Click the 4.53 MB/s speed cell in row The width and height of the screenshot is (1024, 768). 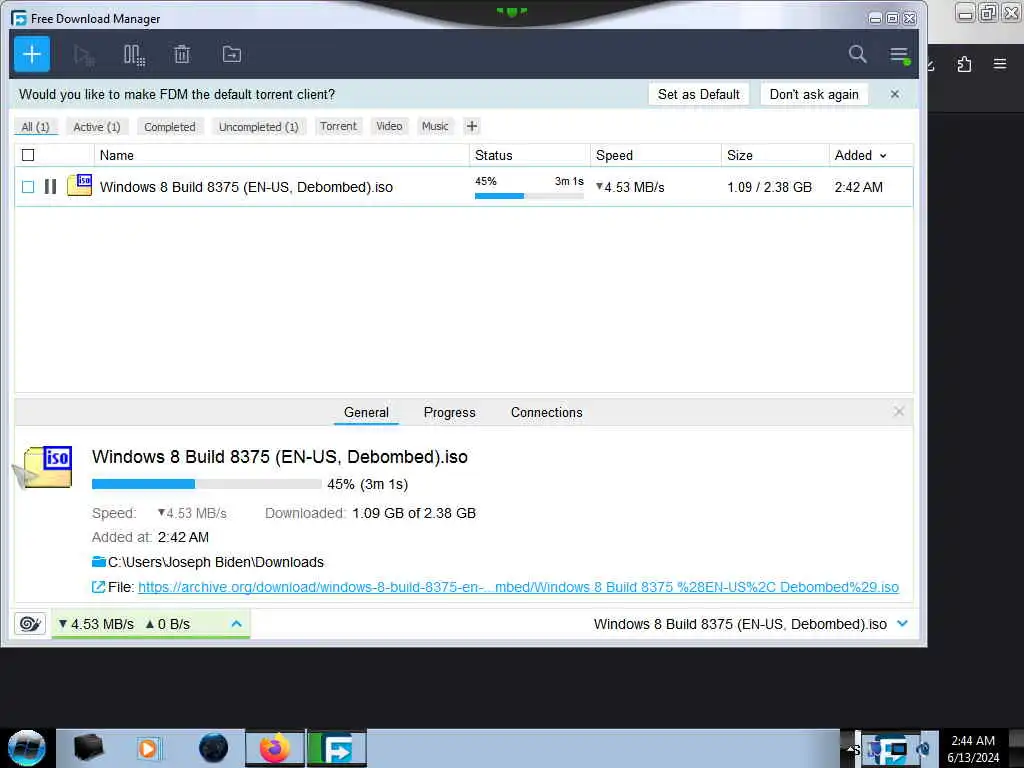(x=630, y=187)
